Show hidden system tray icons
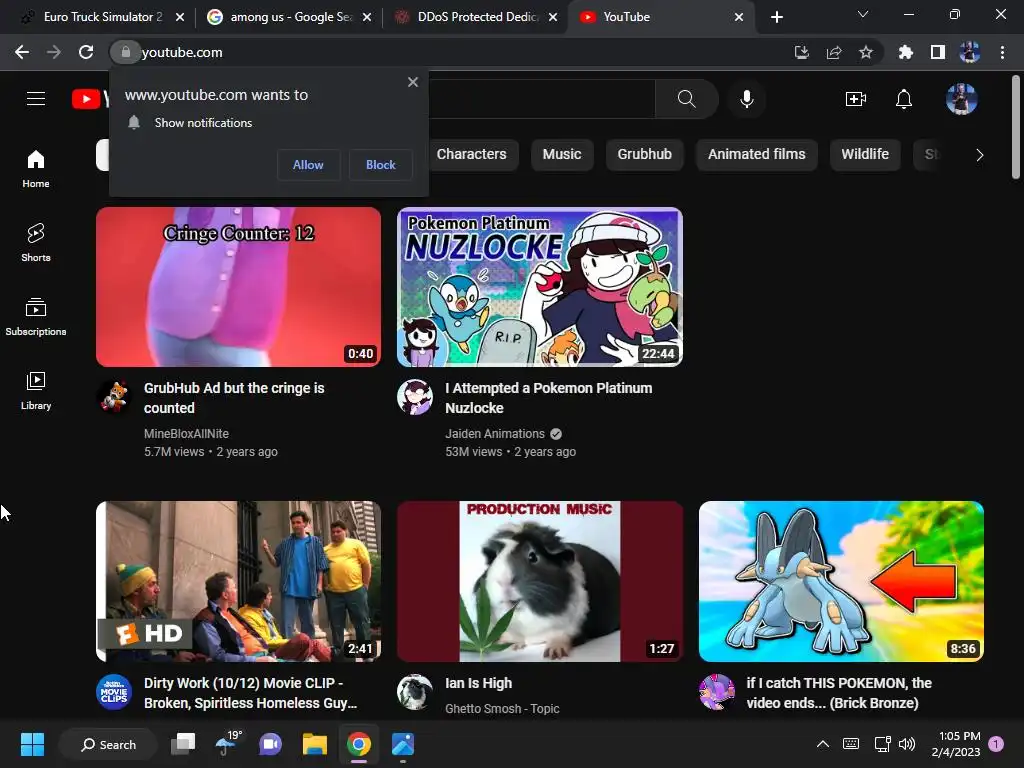The height and width of the screenshot is (768, 1024). coord(823,744)
